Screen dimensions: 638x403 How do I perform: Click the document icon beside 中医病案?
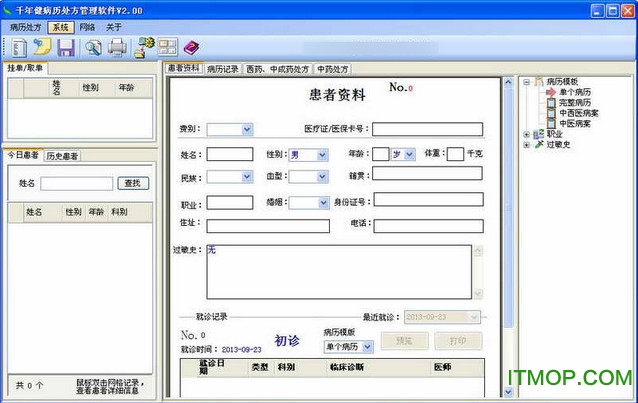[551, 123]
